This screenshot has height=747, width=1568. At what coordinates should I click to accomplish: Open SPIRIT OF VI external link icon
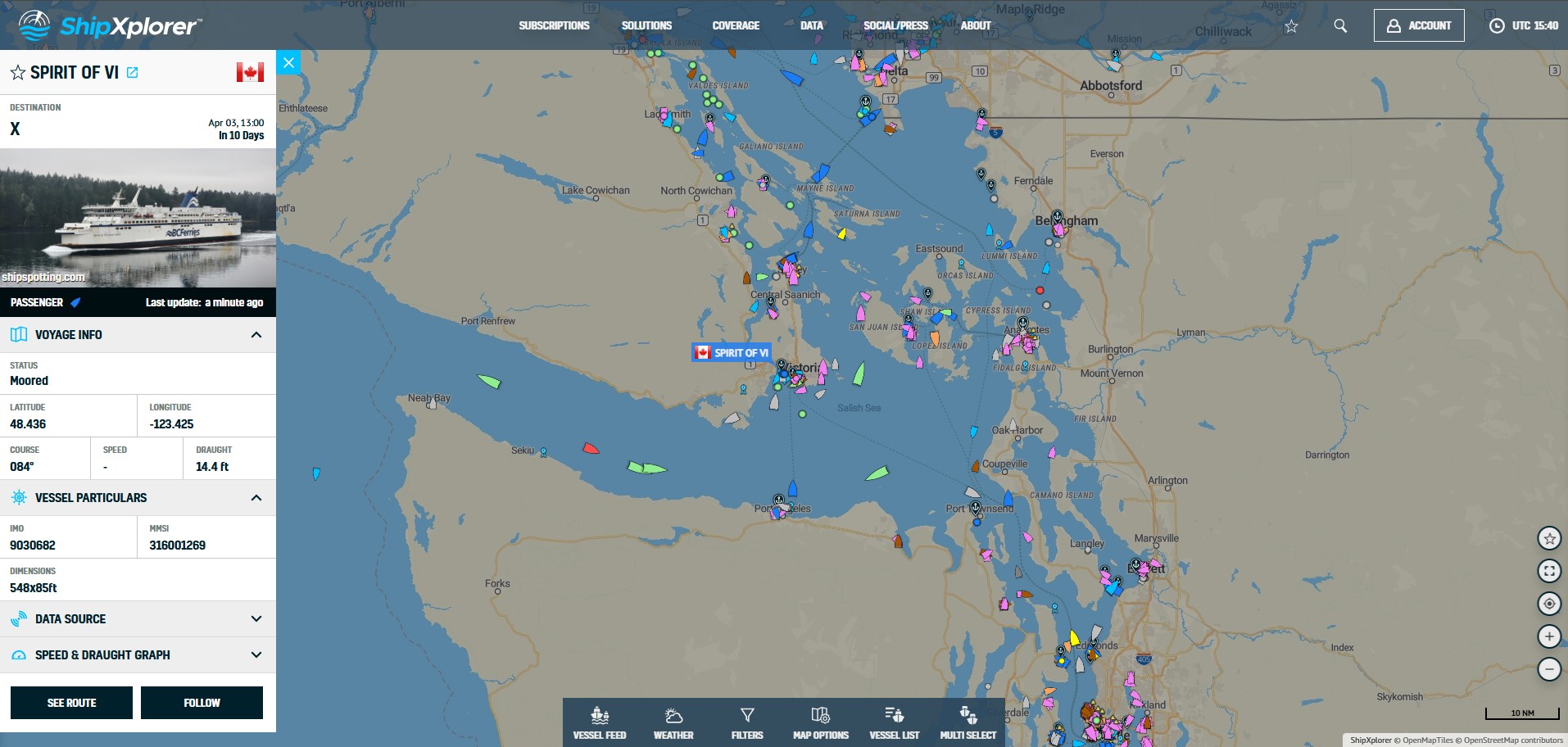pyautogui.click(x=132, y=72)
